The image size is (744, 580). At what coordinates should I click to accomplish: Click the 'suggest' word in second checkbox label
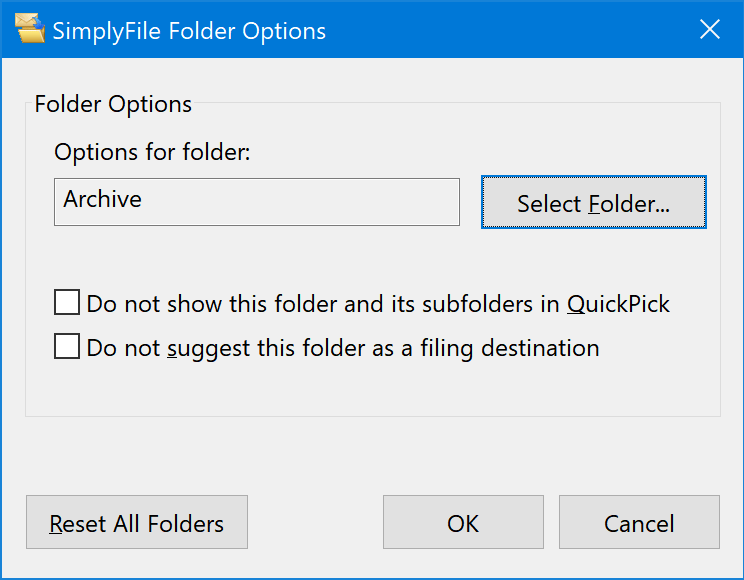click(208, 349)
